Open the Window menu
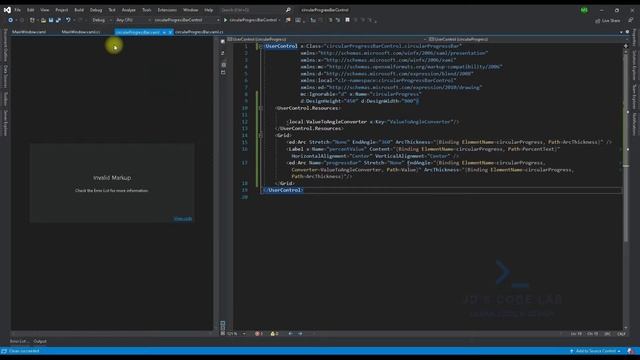Screen dimensions: 640x360 point(190,10)
